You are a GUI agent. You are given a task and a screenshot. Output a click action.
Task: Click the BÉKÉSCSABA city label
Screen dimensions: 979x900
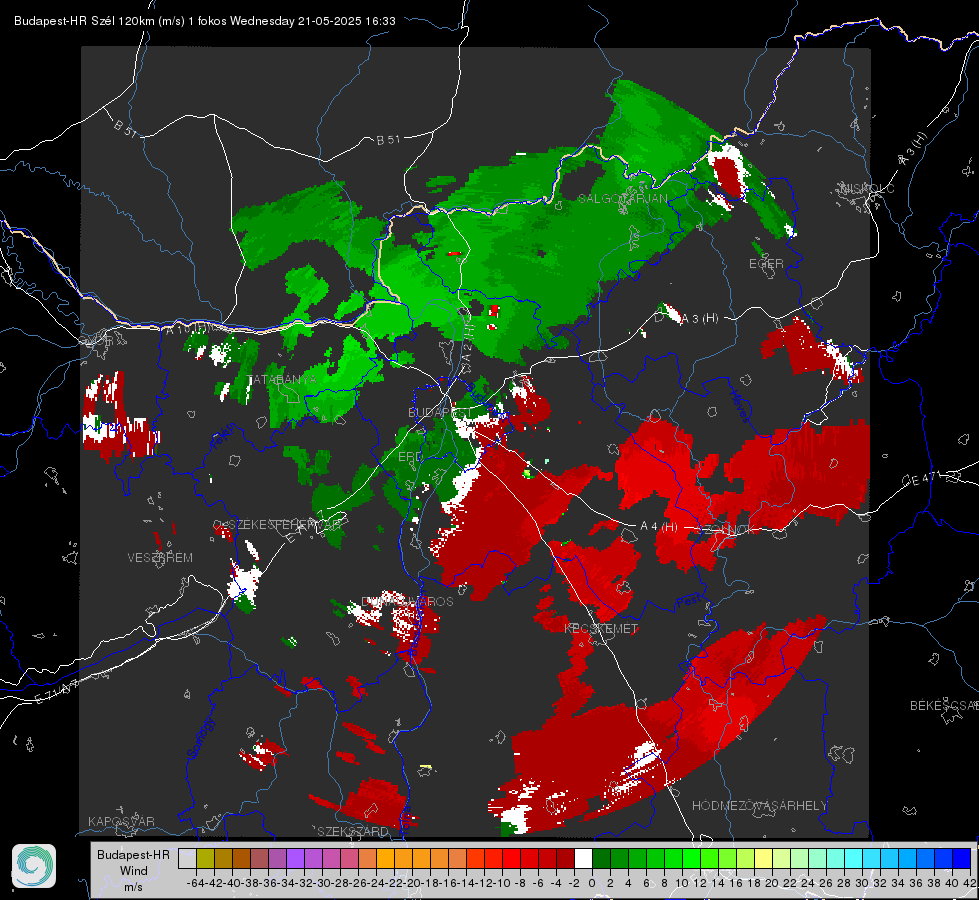944,706
